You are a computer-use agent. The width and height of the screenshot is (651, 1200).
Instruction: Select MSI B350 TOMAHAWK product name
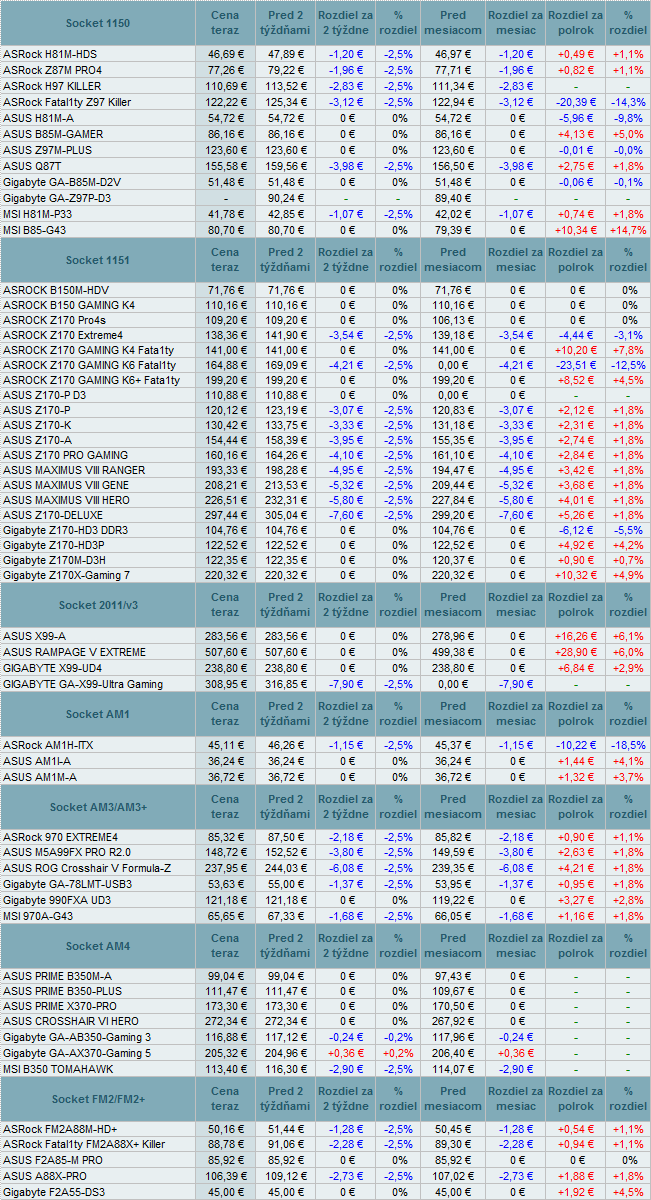59,1068
